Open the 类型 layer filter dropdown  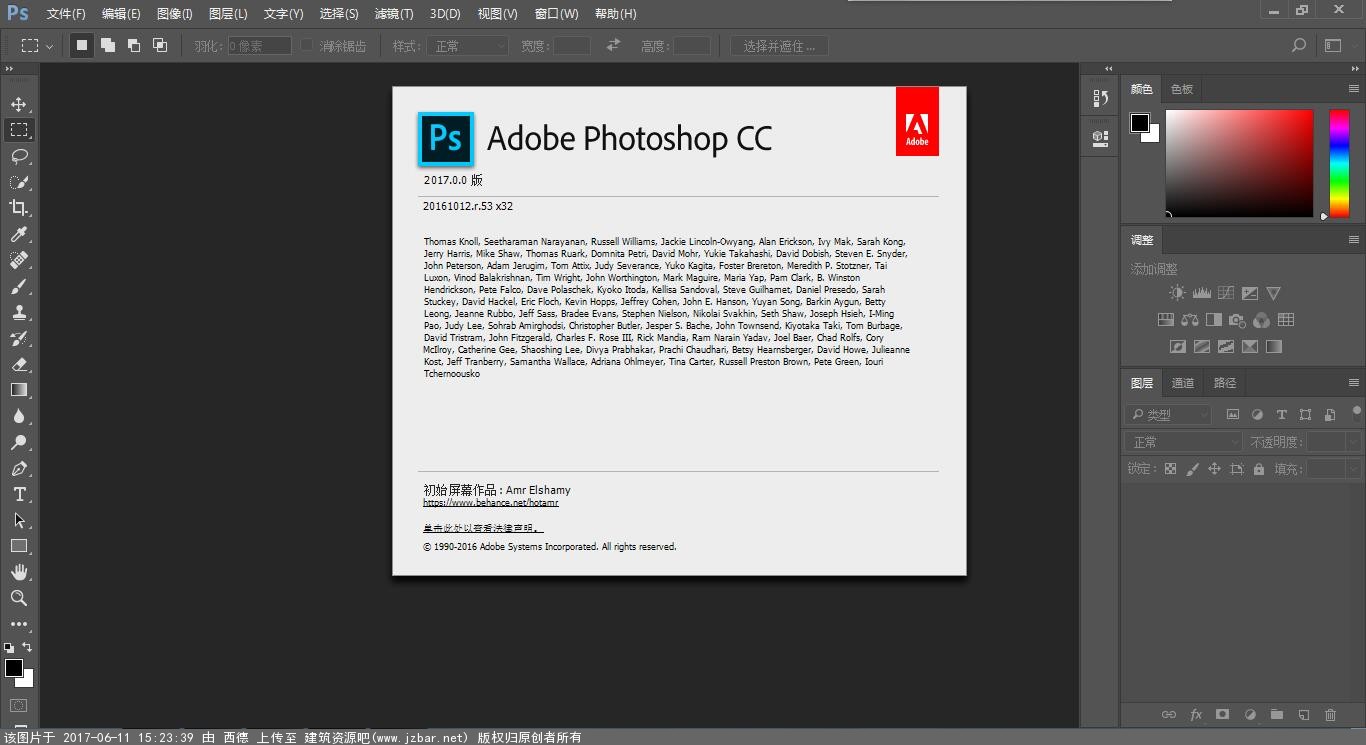click(x=1168, y=414)
